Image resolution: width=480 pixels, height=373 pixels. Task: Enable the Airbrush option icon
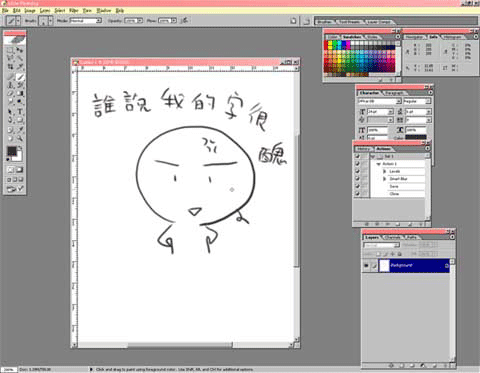[184, 21]
